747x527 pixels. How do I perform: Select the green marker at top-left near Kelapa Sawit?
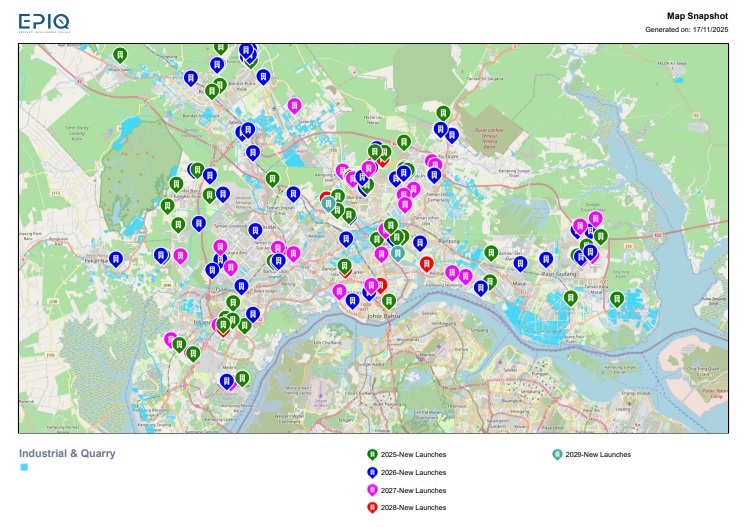tap(120, 54)
